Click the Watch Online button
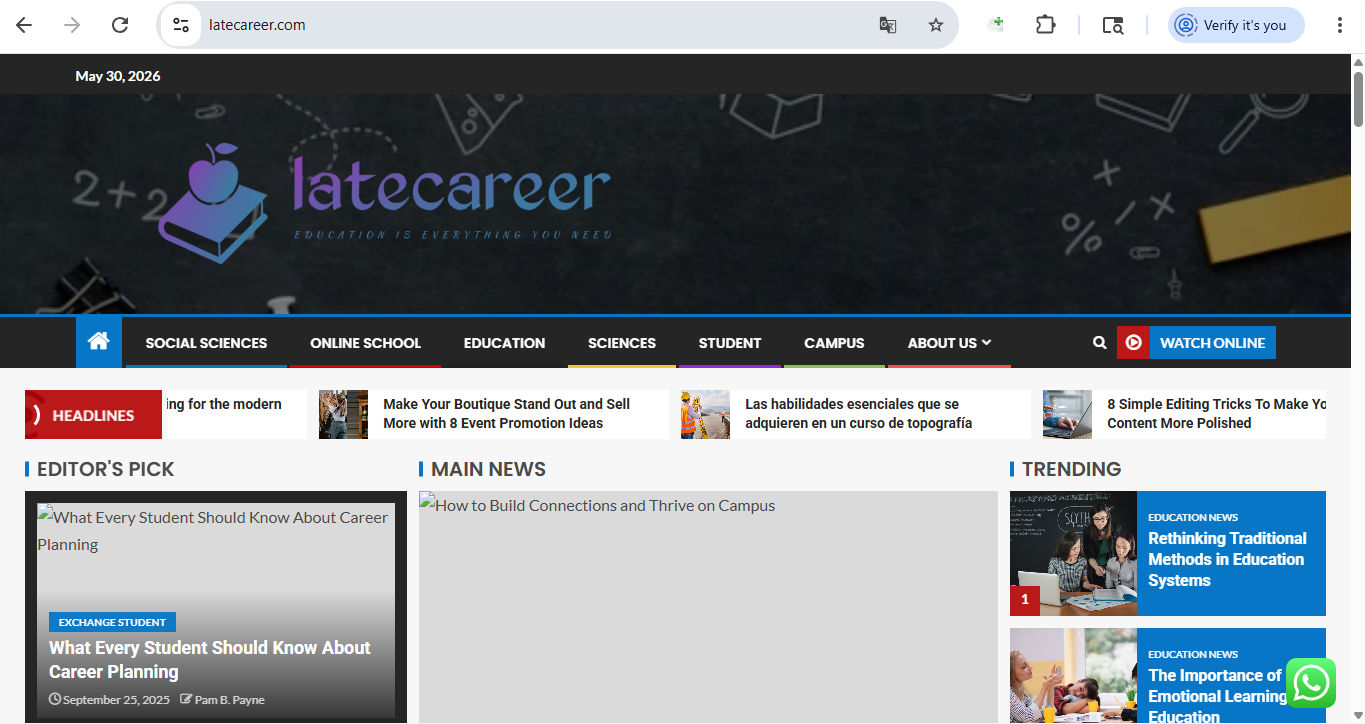1365x724 pixels. (1212, 342)
